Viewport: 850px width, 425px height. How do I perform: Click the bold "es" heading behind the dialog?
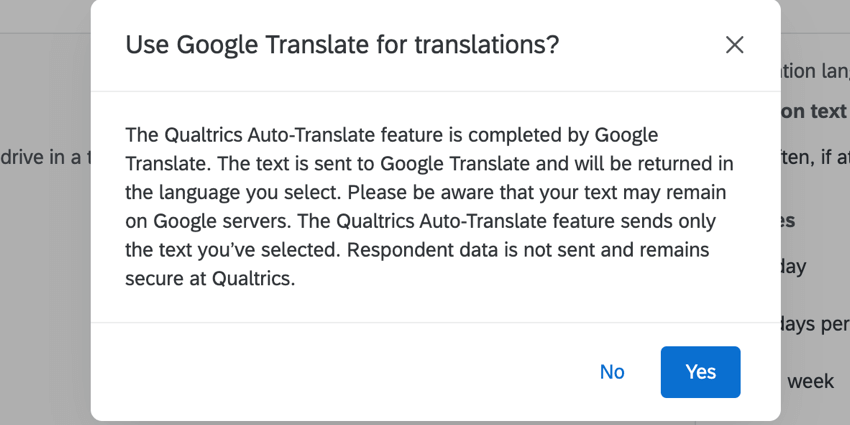pyautogui.click(x=788, y=221)
